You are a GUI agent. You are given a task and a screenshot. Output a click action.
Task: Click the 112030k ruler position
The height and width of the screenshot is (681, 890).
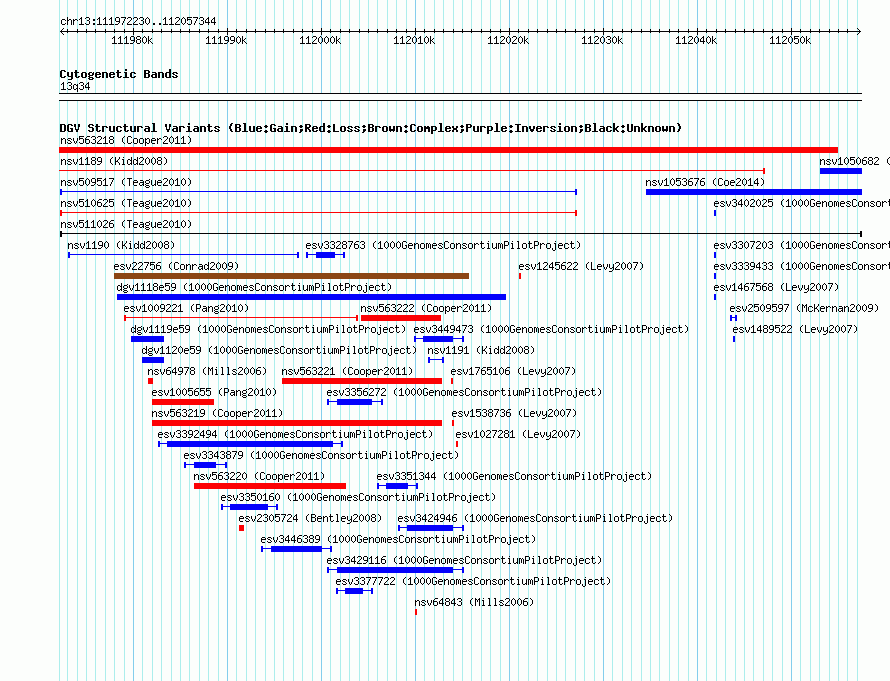[602, 40]
